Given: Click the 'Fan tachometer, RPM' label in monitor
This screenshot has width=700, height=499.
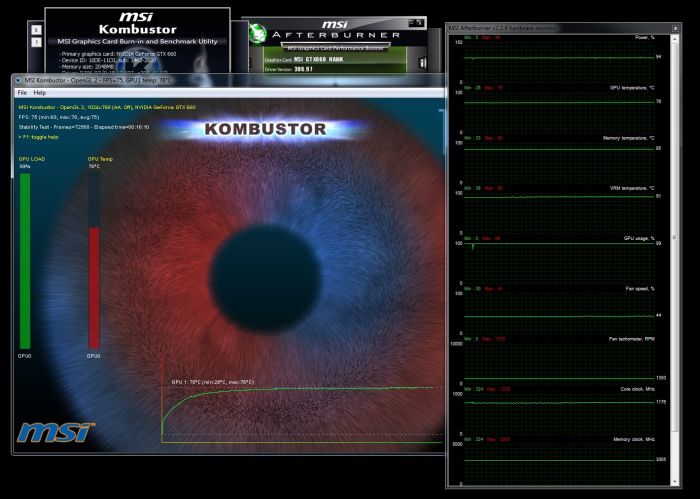Looking at the screenshot, I should click(632, 339).
